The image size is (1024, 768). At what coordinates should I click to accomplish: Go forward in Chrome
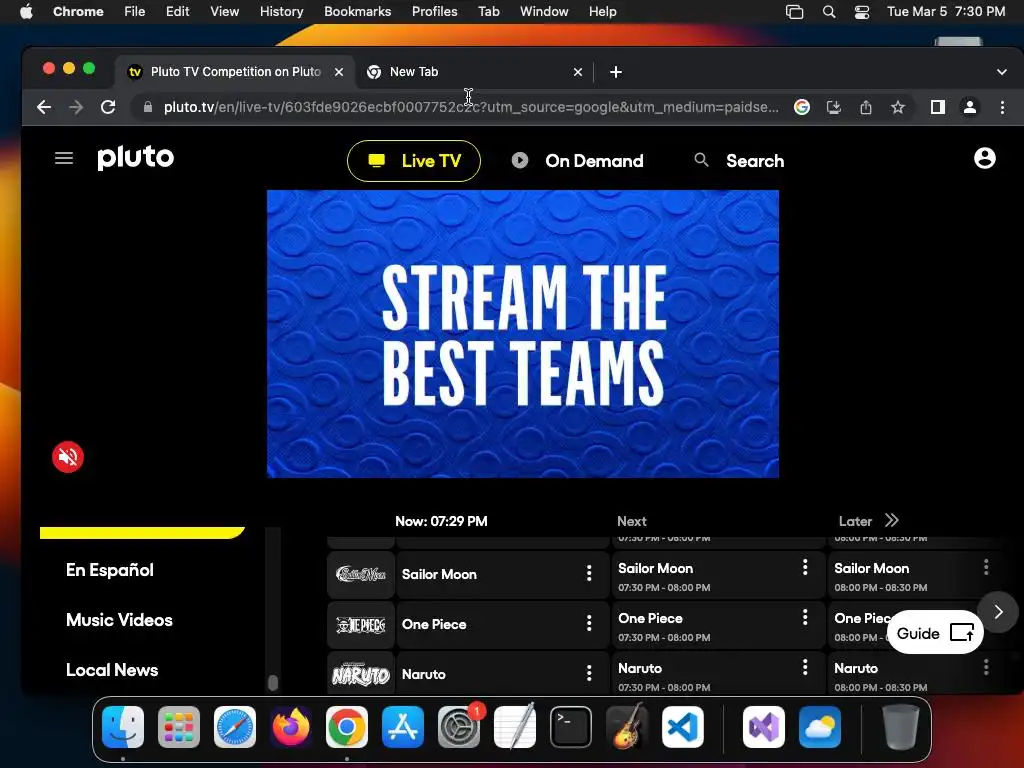click(76, 107)
